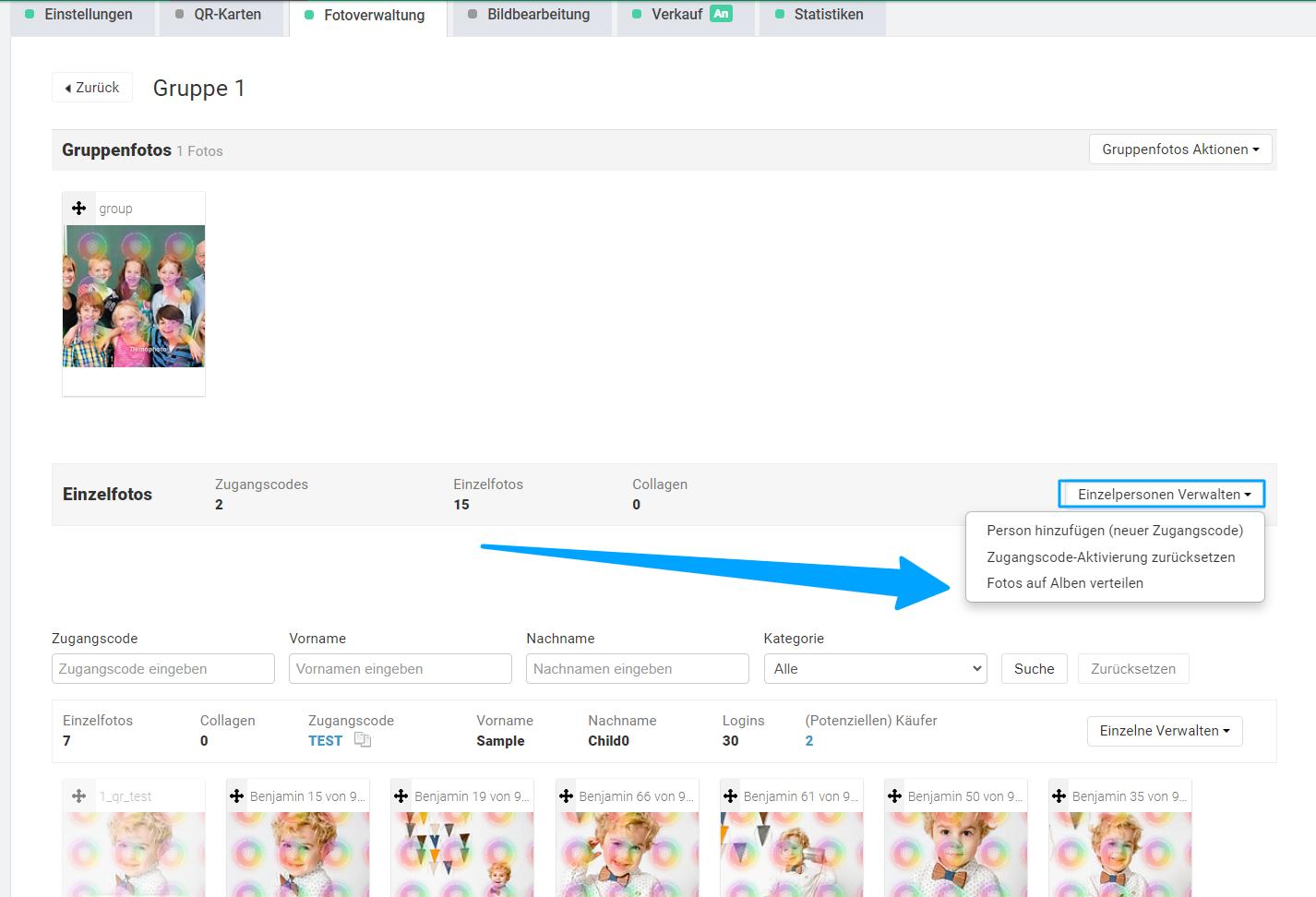Collapse Einzelpersonen Verwalten dropdown
Screen dimensions: 1316x897
(1162, 494)
